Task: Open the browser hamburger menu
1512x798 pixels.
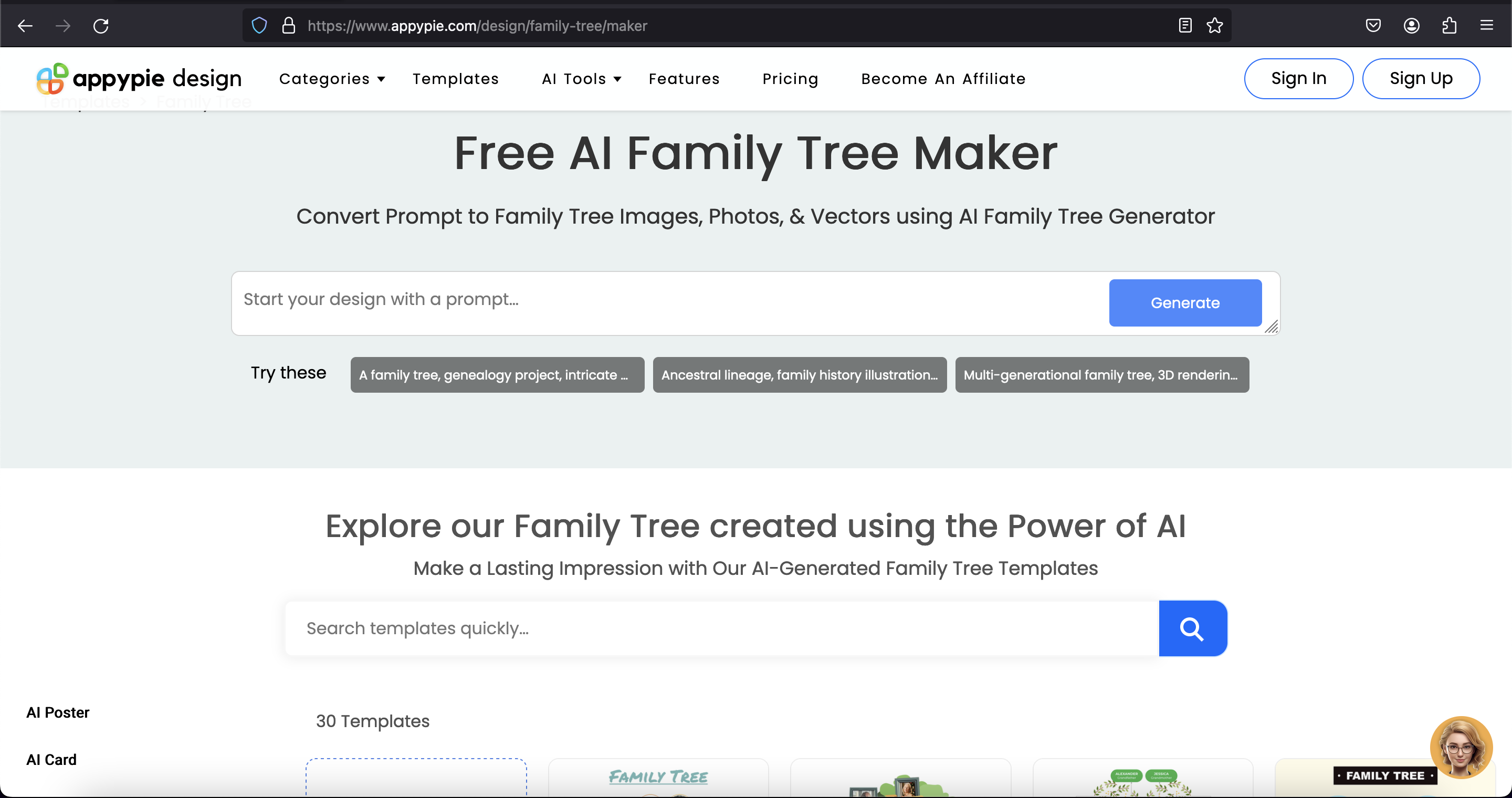Action: [x=1487, y=25]
